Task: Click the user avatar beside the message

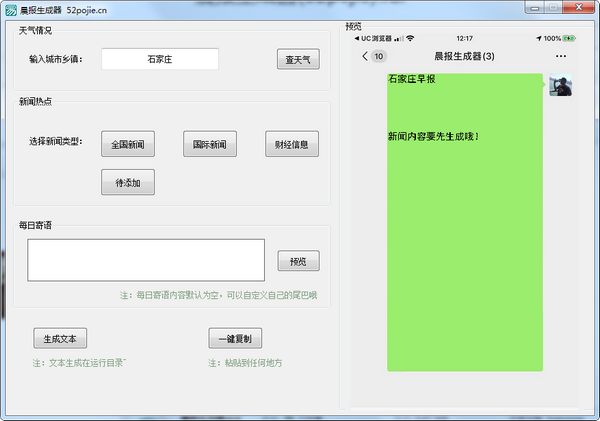Action: click(560, 85)
